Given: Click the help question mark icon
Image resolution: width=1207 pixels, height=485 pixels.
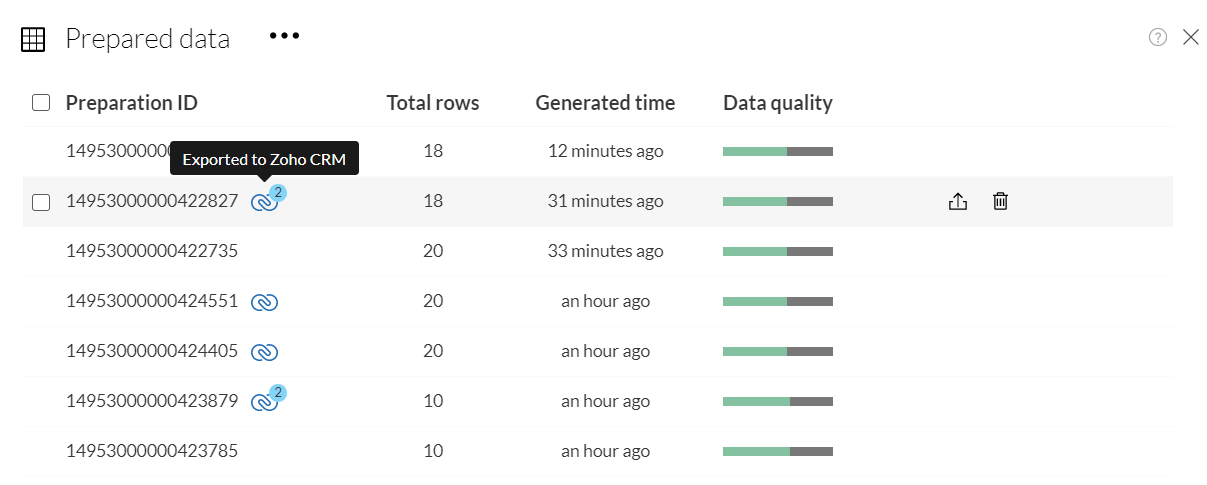Looking at the screenshot, I should click(x=1158, y=38).
